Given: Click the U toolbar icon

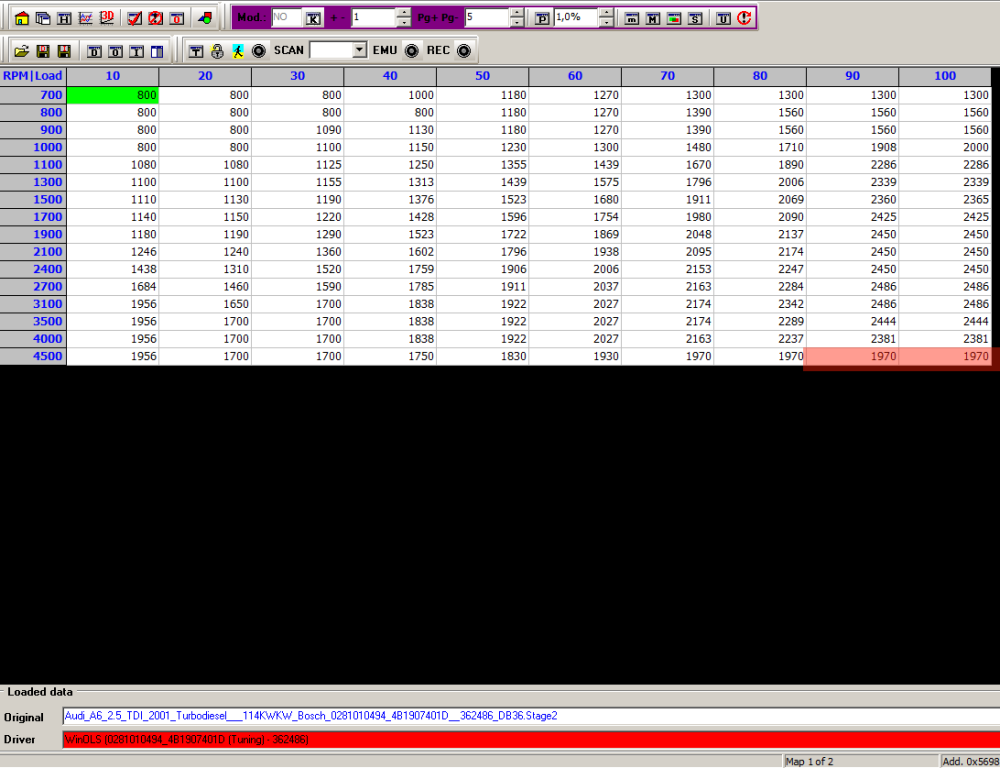Looking at the screenshot, I should pyautogui.click(x=723, y=18).
